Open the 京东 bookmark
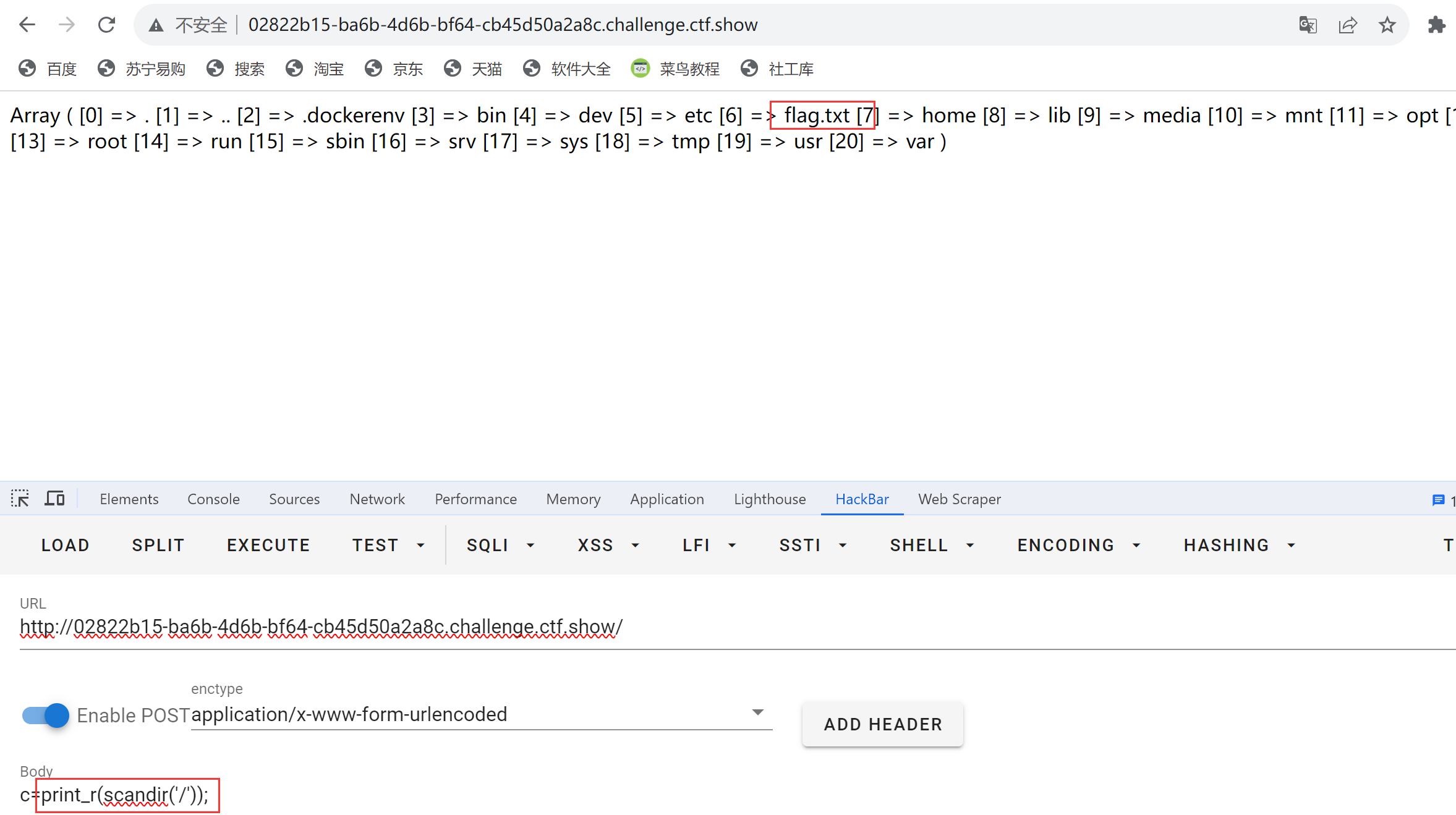Screen dimensions: 1456x815 394,69
